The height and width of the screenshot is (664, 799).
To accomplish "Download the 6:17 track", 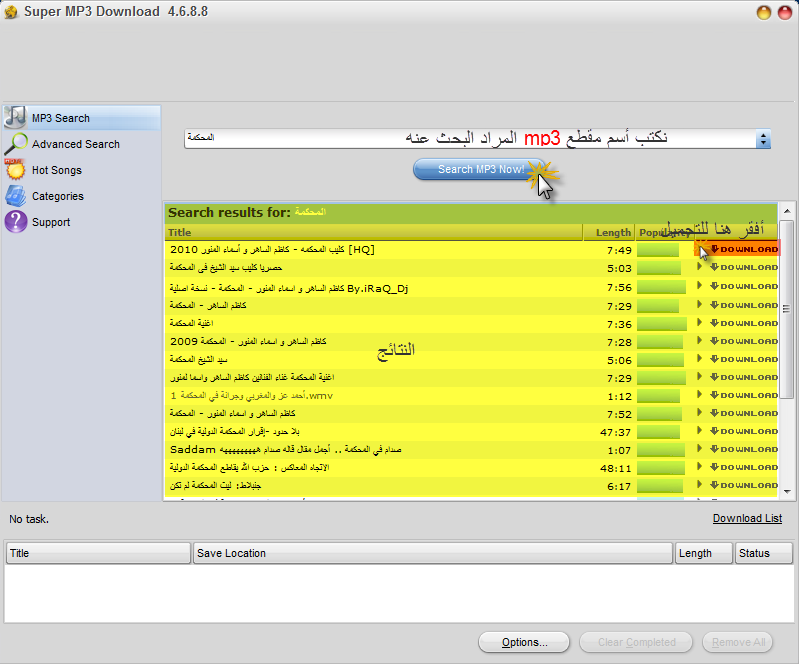I will [744, 485].
